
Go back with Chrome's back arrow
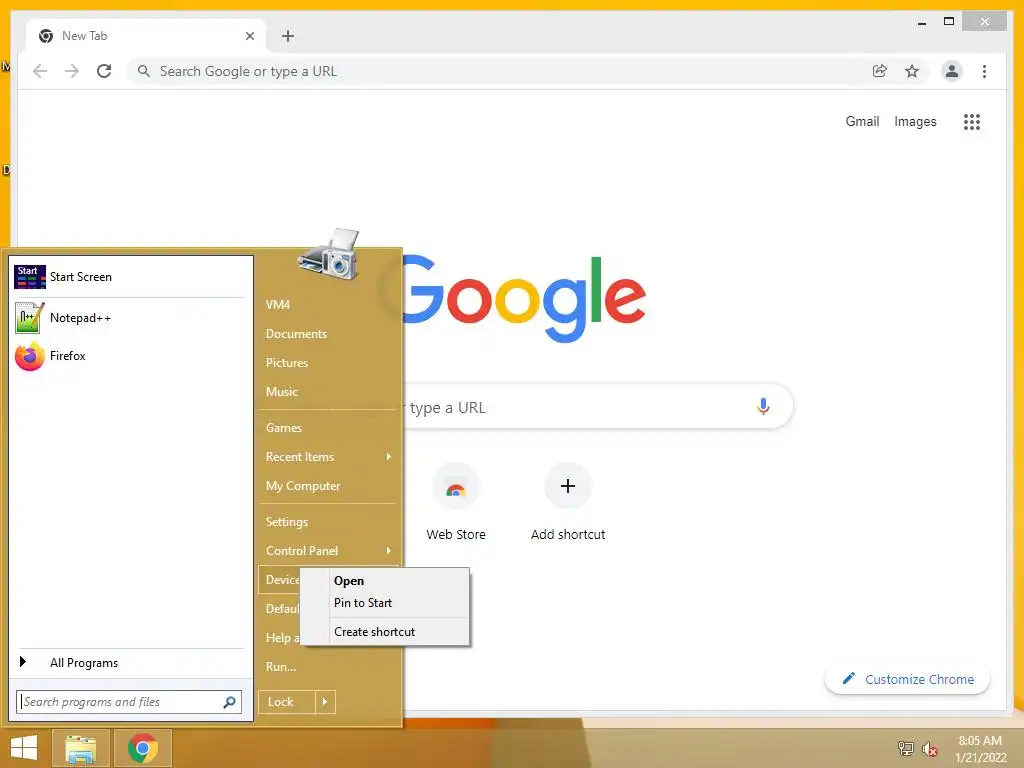tap(40, 71)
